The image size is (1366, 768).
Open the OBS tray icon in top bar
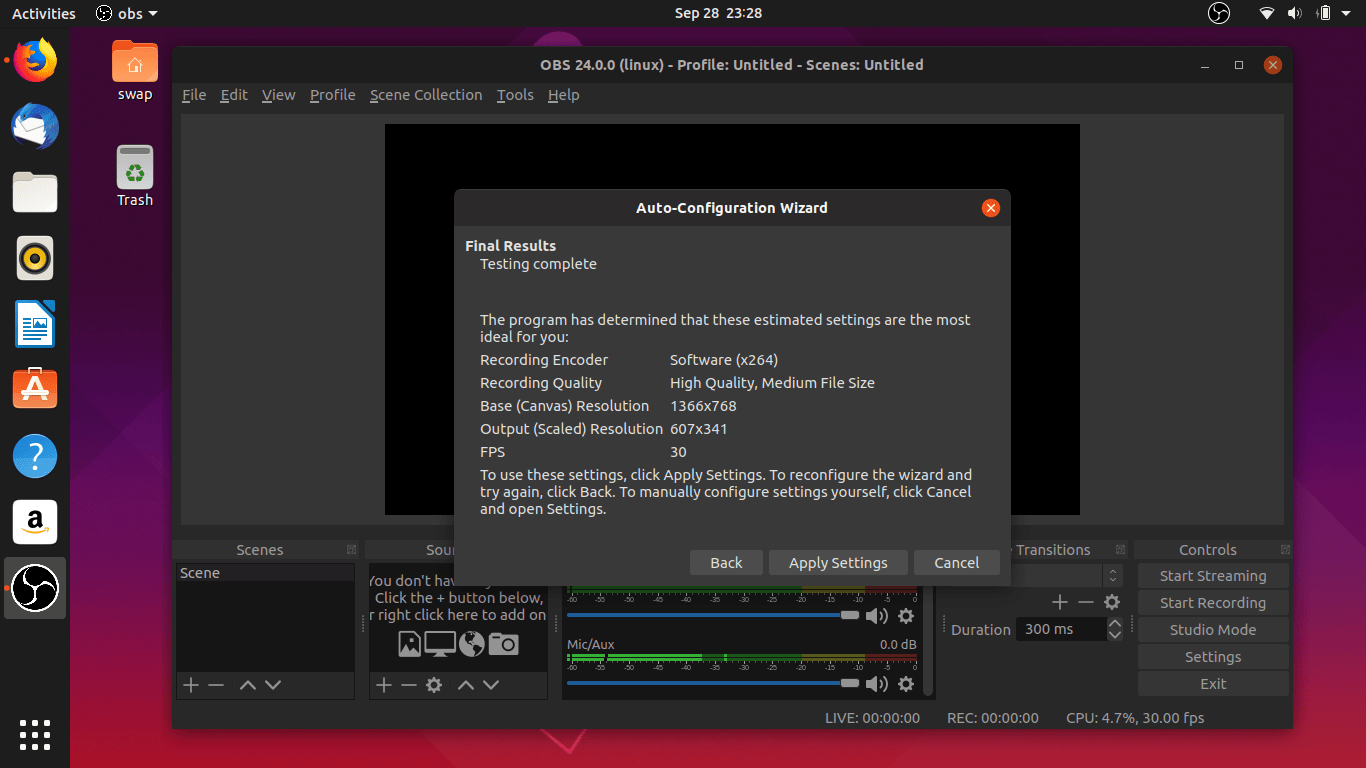point(1218,13)
